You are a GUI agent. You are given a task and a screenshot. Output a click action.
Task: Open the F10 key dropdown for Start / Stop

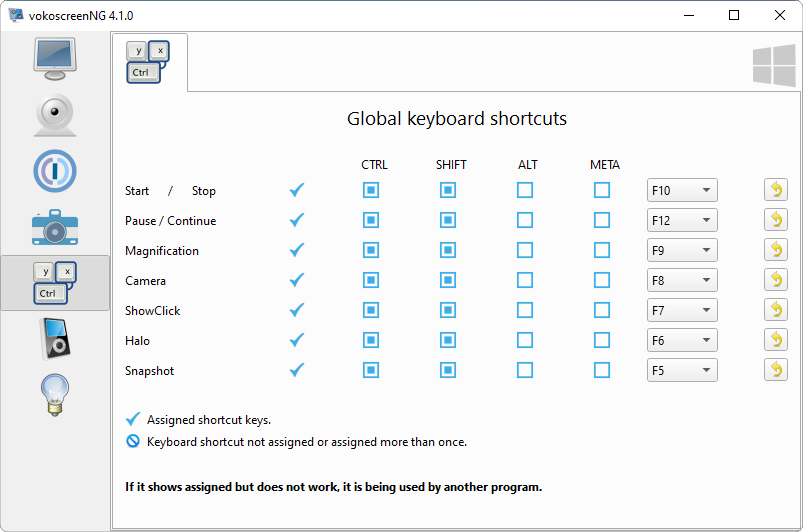pos(682,190)
